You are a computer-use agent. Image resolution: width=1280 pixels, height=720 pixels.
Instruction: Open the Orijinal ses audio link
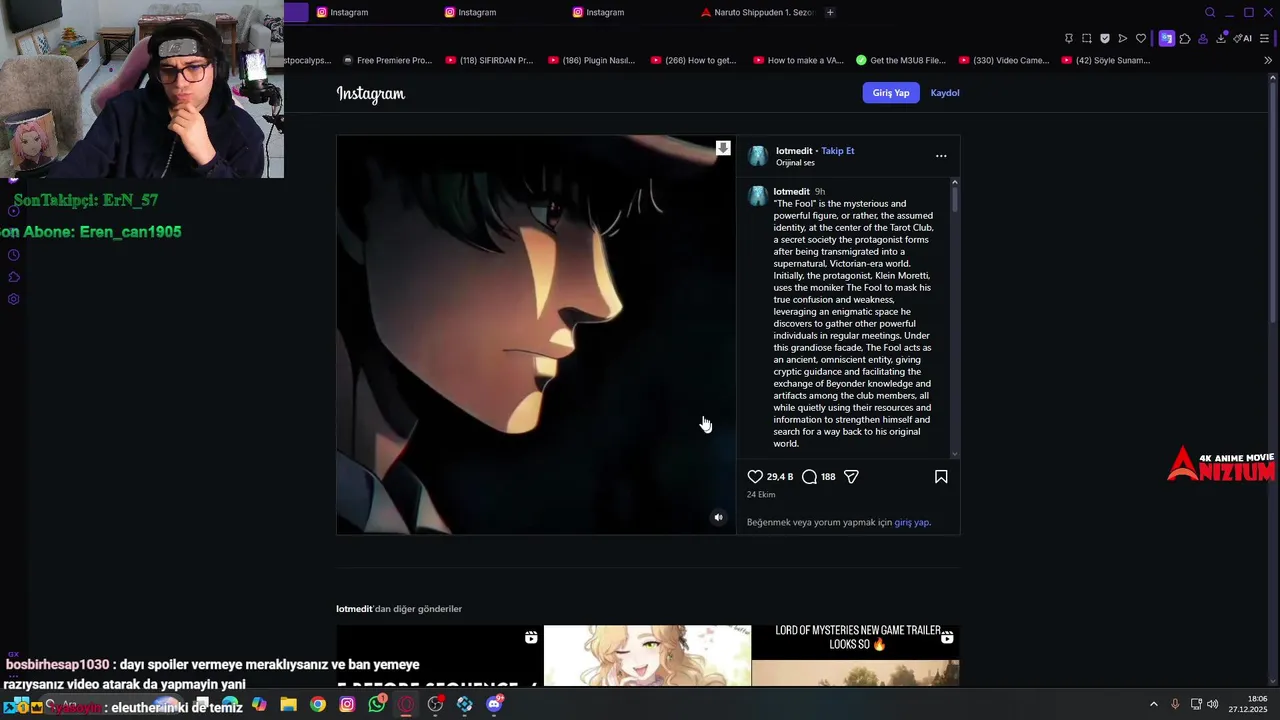point(795,163)
